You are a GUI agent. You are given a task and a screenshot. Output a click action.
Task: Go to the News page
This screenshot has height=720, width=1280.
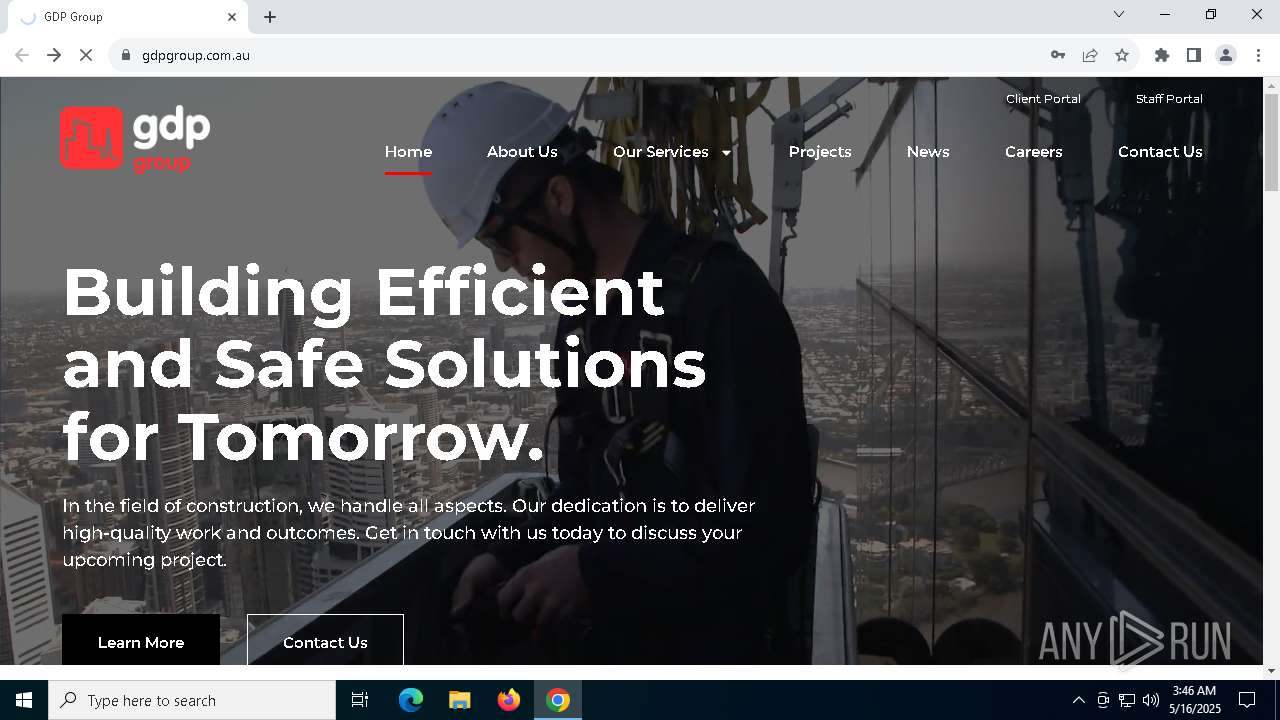coord(928,152)
